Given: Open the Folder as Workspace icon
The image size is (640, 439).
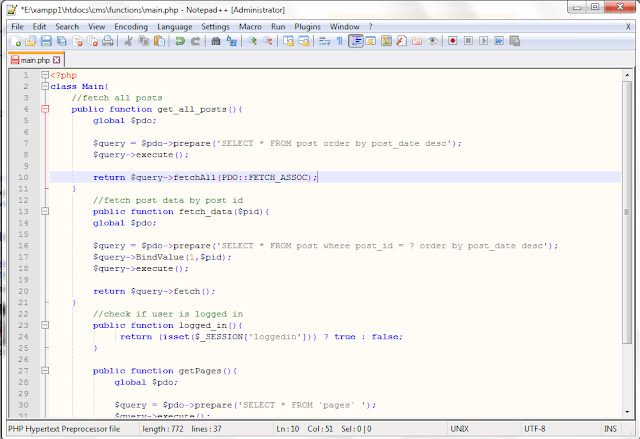Looking at the screenshot, I should click(x=417, y=41).
